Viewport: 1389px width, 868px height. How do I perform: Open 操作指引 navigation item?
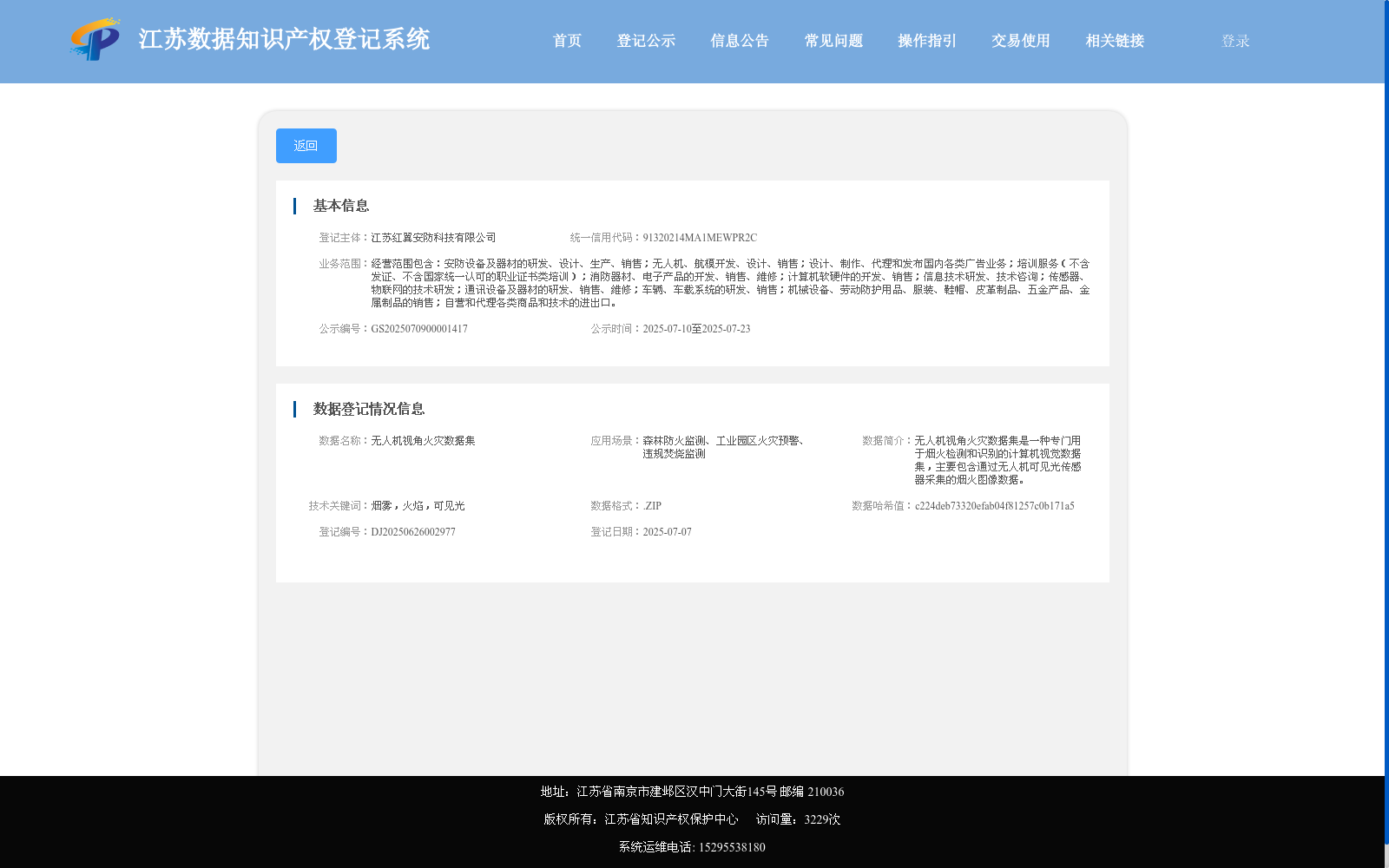point(927,41)
